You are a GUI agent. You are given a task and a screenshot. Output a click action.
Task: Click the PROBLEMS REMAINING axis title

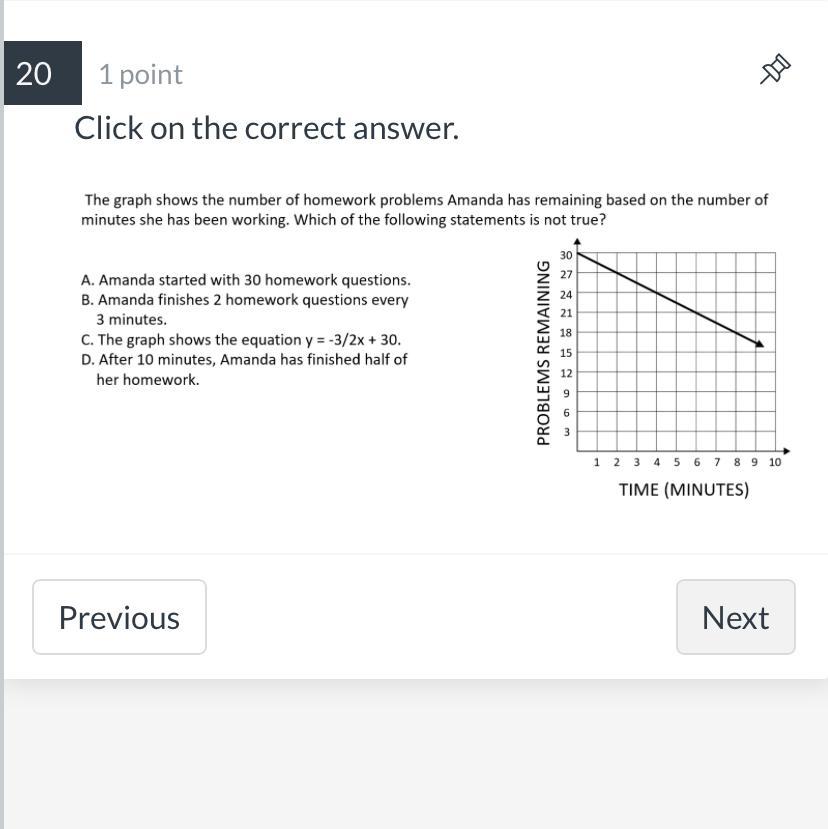point(543,353)
